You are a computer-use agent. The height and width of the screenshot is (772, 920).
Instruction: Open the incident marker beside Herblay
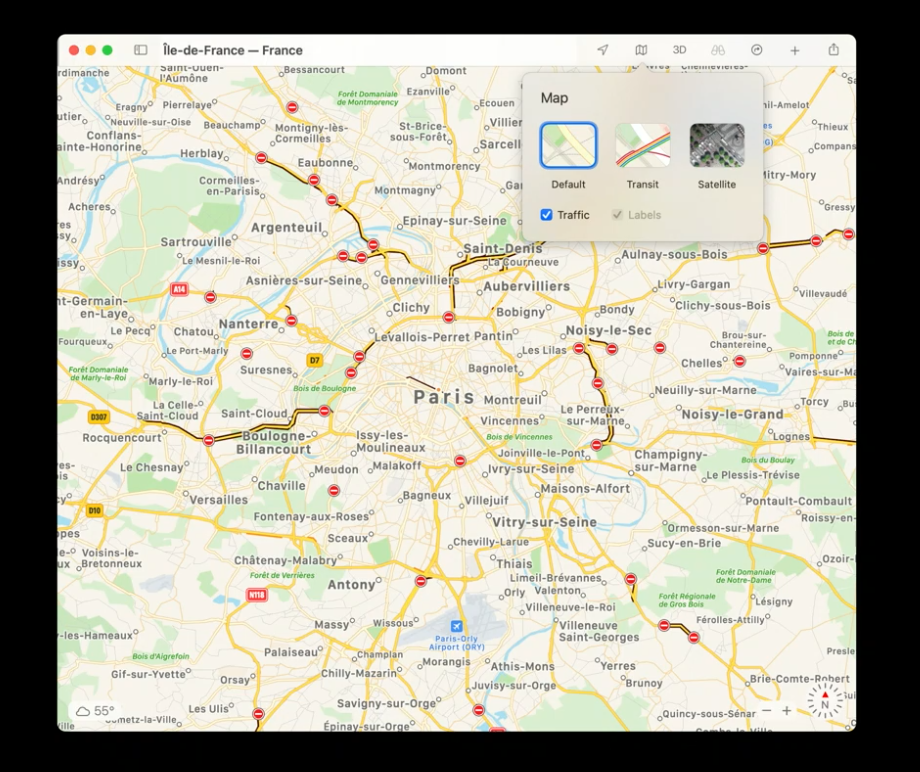(262, 158)
